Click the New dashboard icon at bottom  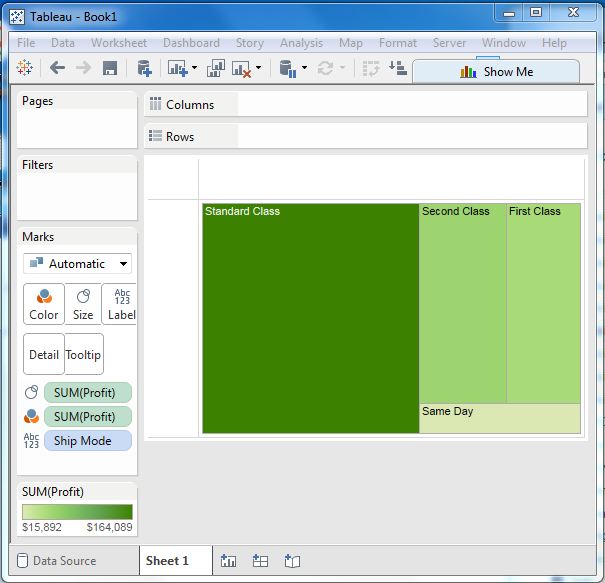[x=260, y=561]
